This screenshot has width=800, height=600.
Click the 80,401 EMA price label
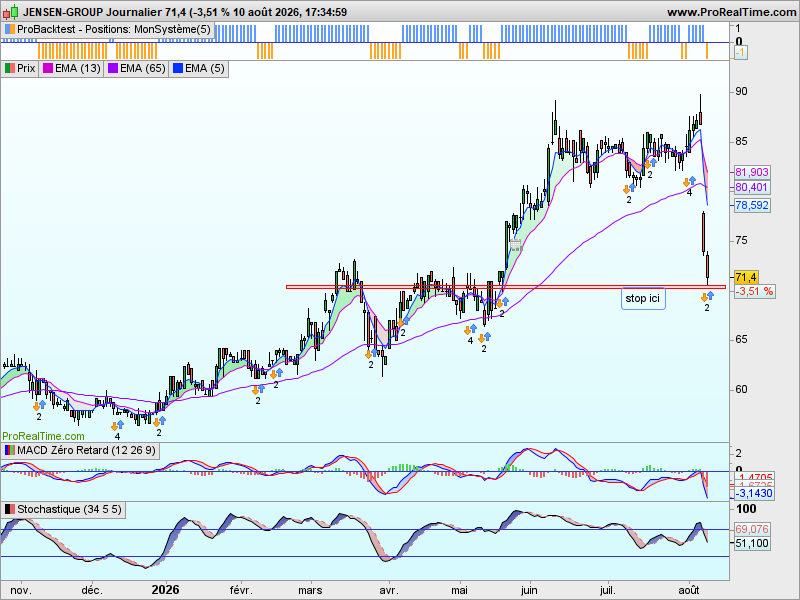click(x=752, y=188)
